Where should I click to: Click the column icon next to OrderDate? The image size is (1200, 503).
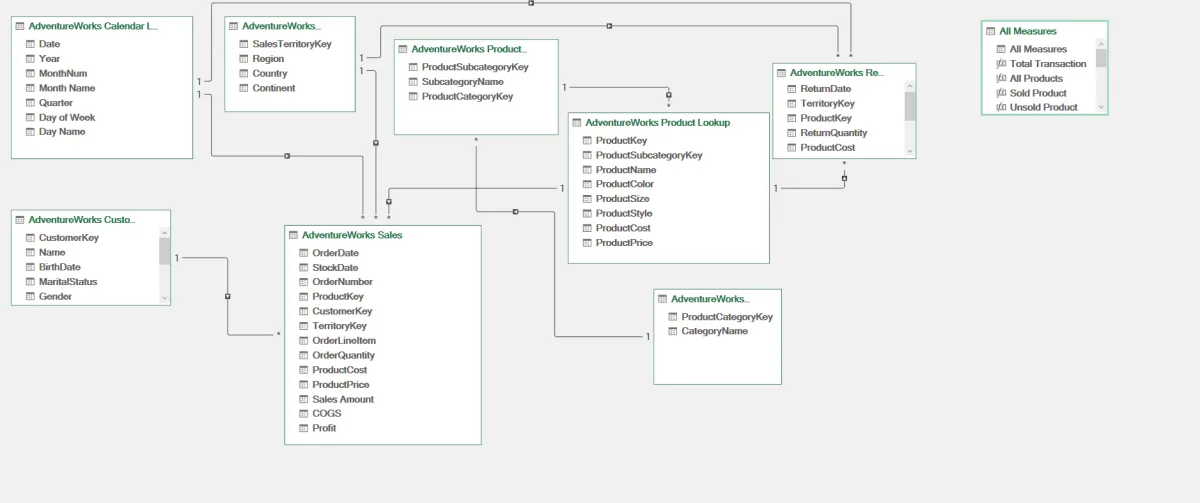coord(303,253)
